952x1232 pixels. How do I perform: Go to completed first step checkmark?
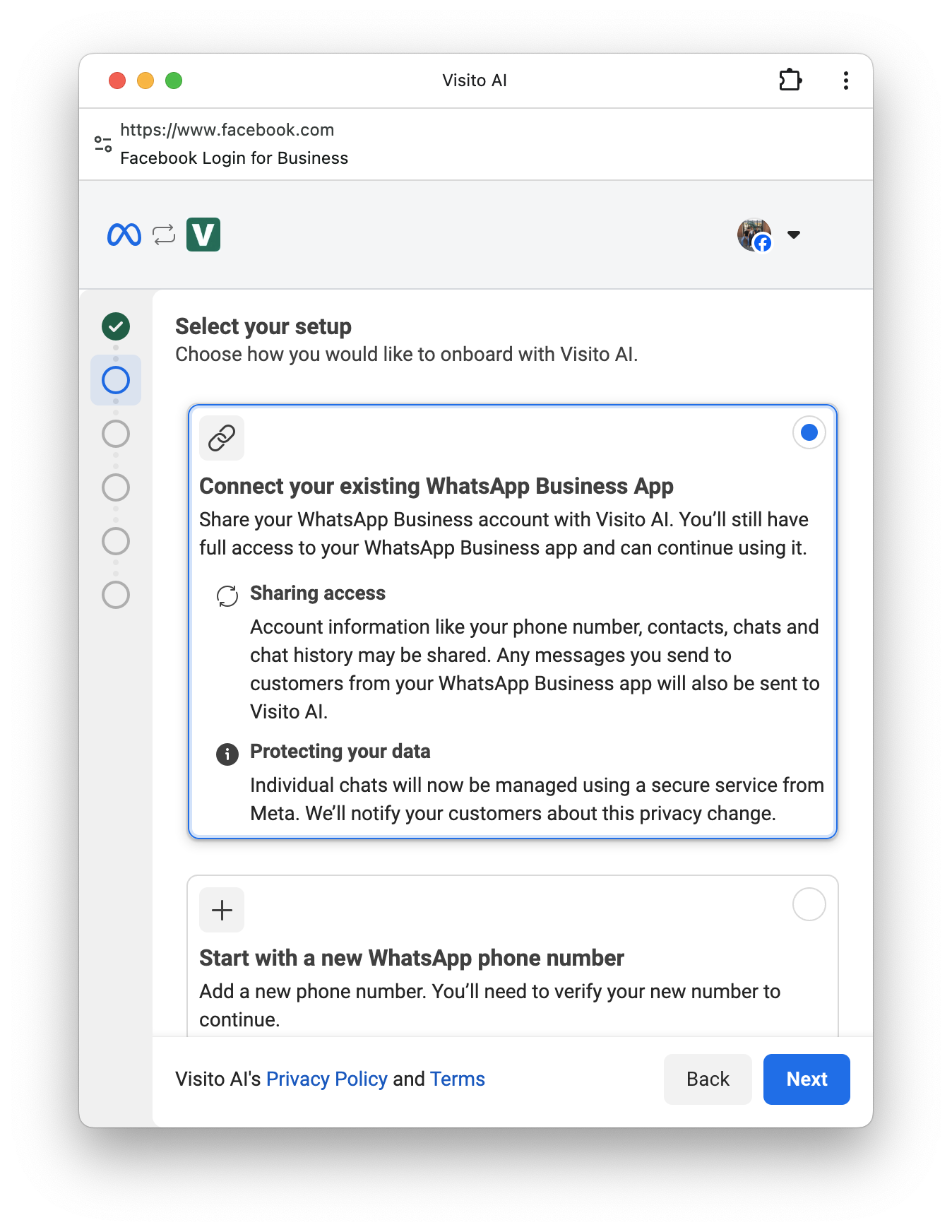coord(116,326)
